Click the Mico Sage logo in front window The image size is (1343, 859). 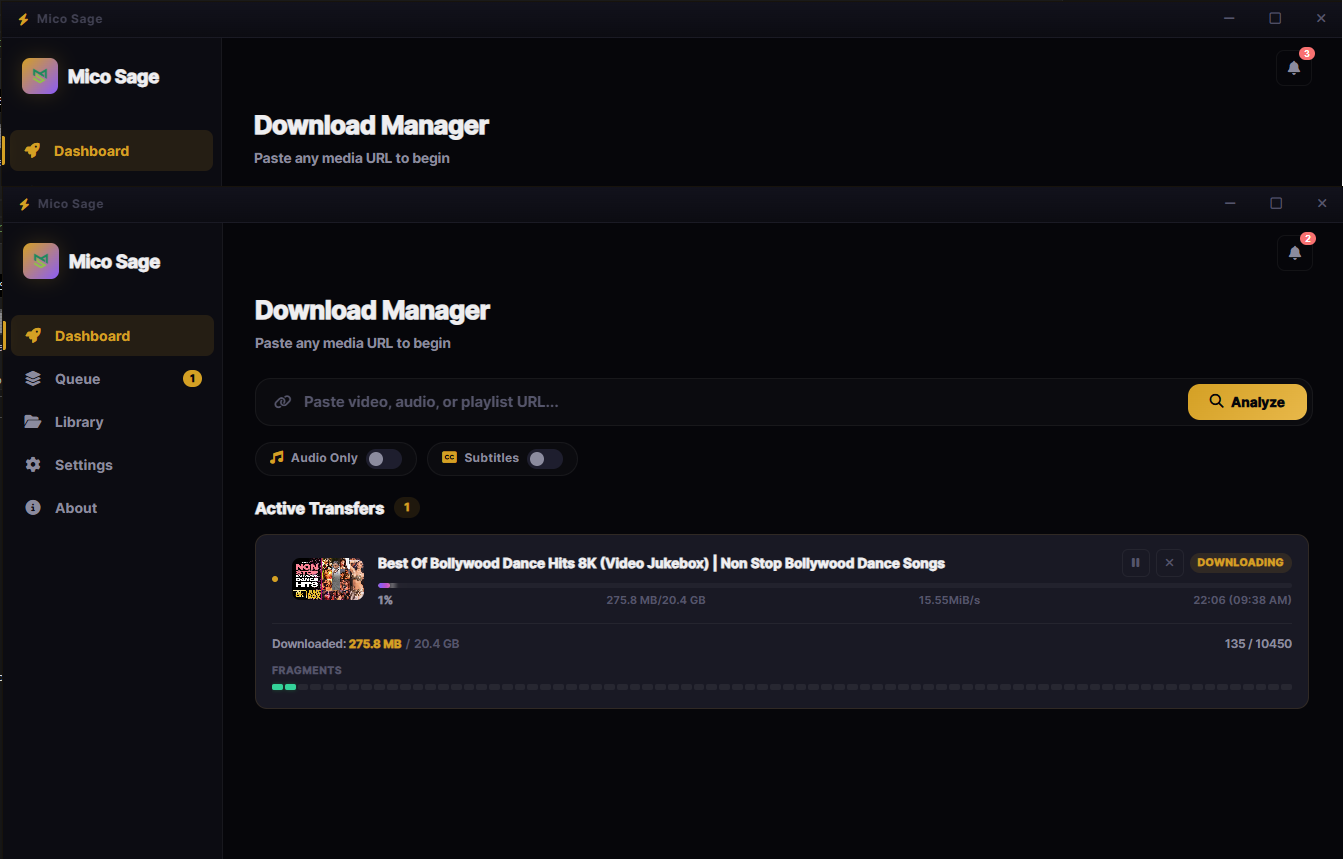click(x=41, y=261)
